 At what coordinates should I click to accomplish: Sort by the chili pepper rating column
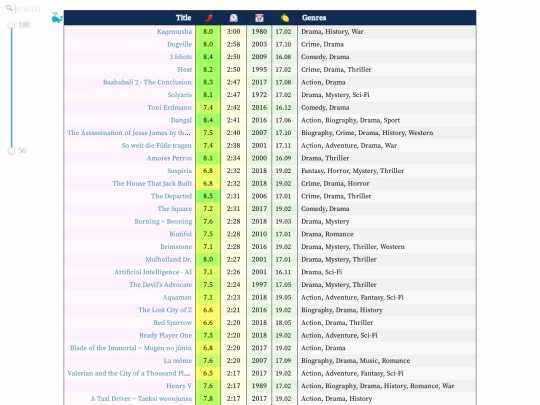pyautogui.click(x=208, y=18)
